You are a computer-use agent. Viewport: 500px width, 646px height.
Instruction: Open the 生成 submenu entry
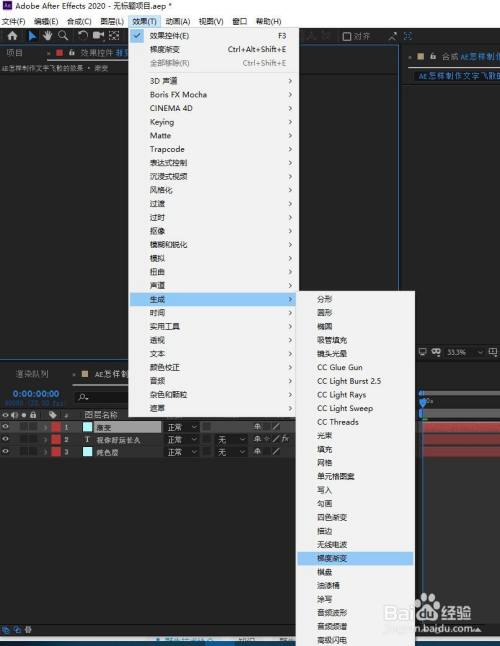click(213, 299)
